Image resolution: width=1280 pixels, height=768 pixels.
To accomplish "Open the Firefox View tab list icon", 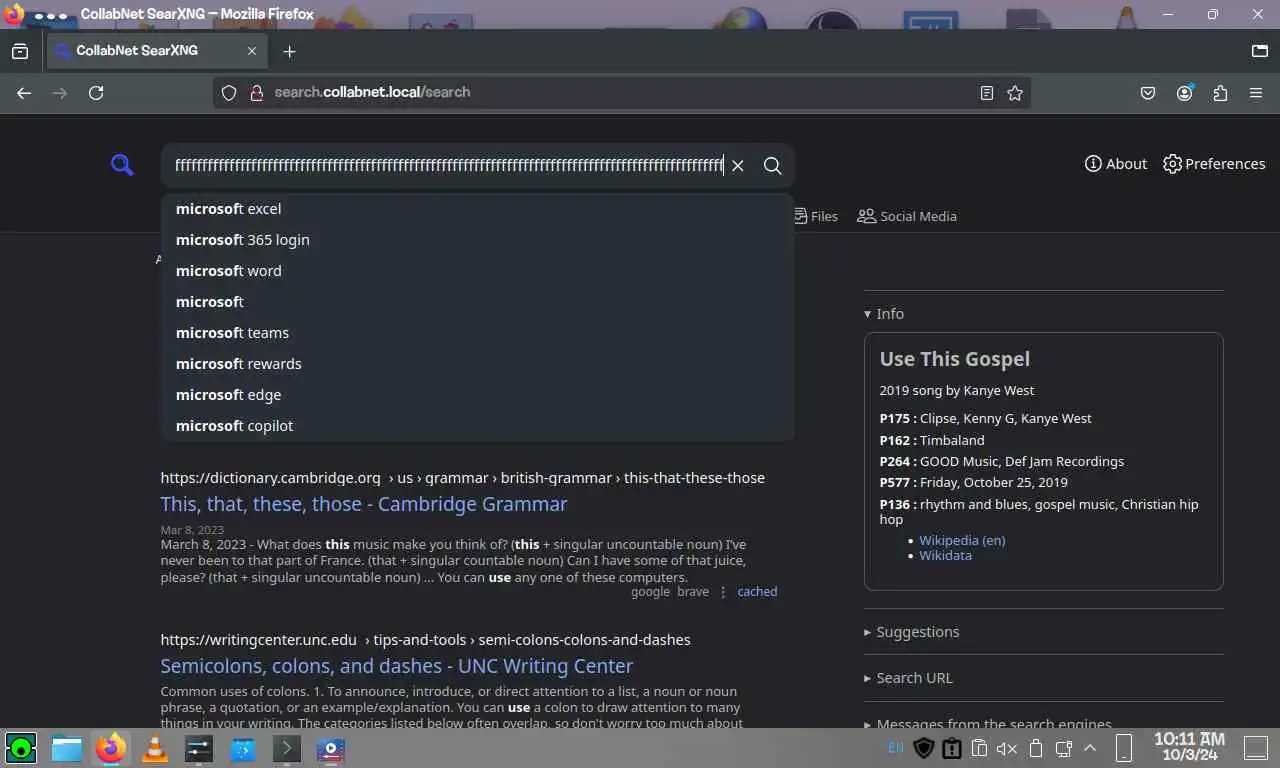I will (20, 51).
